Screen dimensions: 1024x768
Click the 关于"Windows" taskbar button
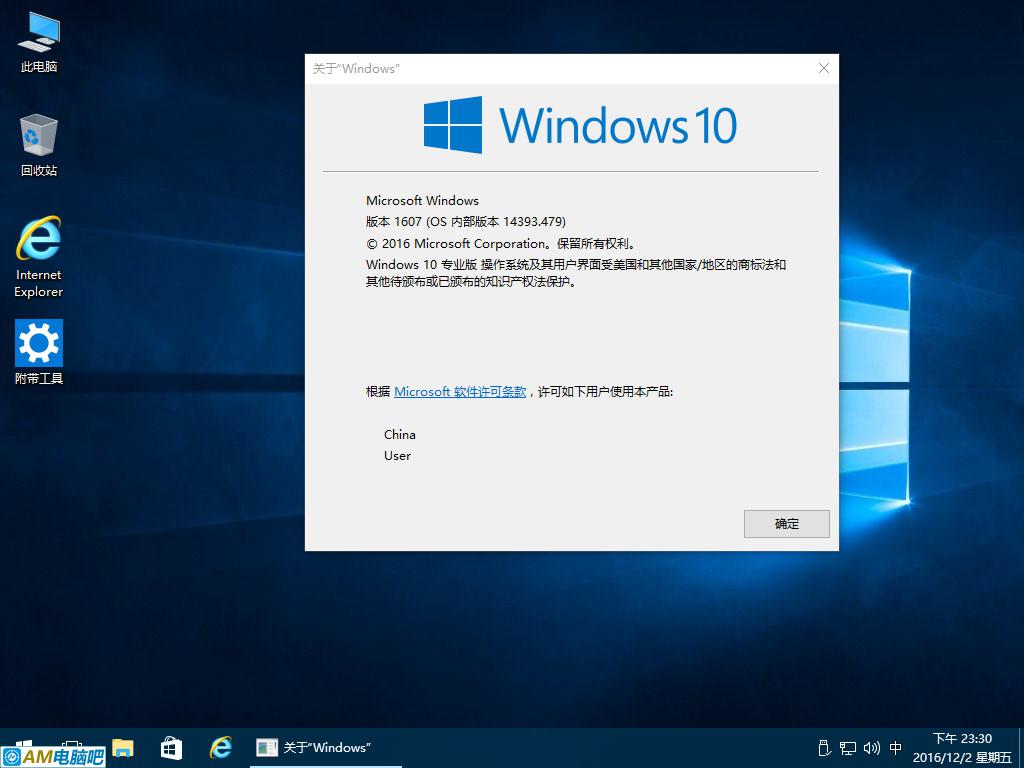click(325, 748)
